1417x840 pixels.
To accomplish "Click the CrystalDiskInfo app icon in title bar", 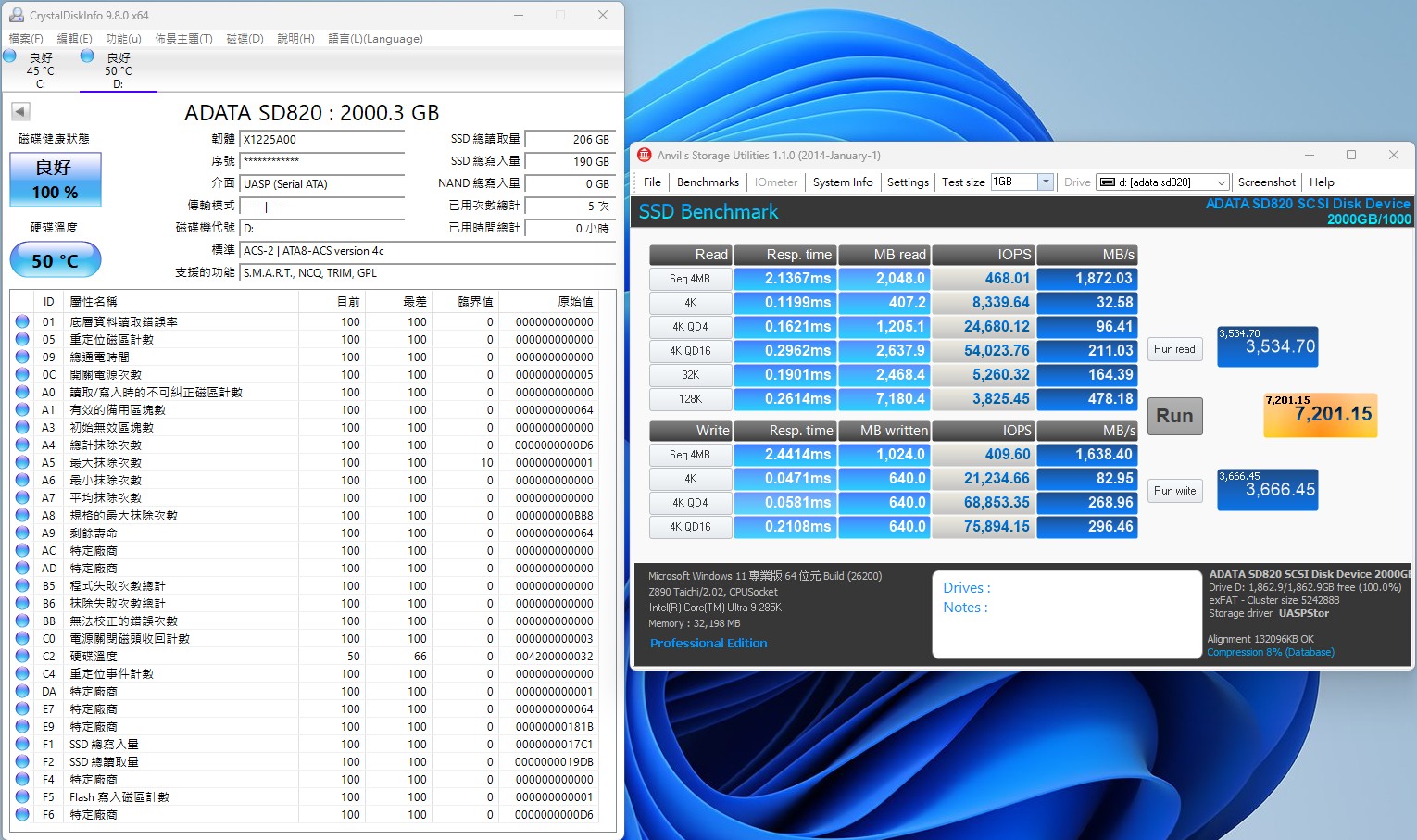I will (17, 15).
